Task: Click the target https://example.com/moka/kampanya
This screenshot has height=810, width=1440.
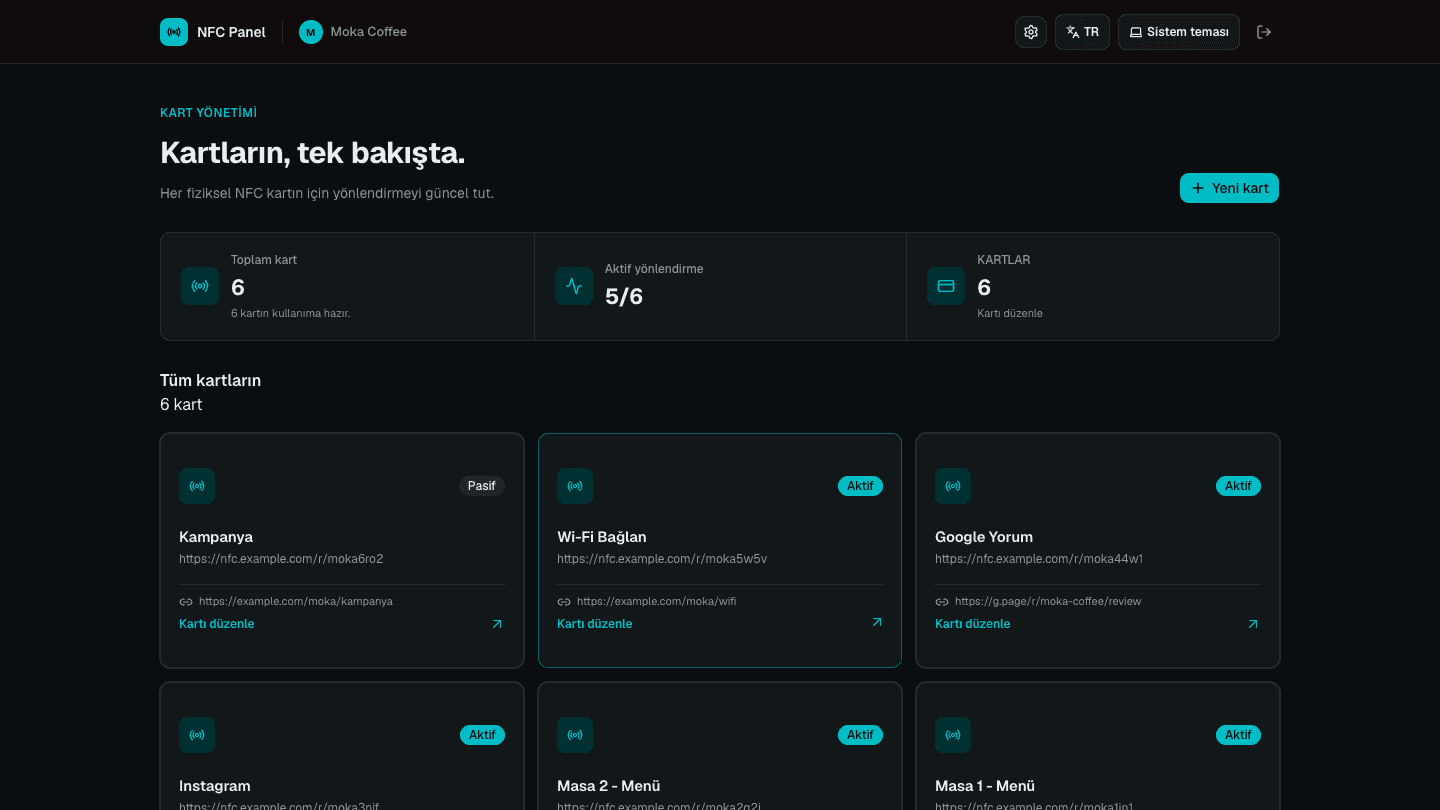Action: point(296,602)
